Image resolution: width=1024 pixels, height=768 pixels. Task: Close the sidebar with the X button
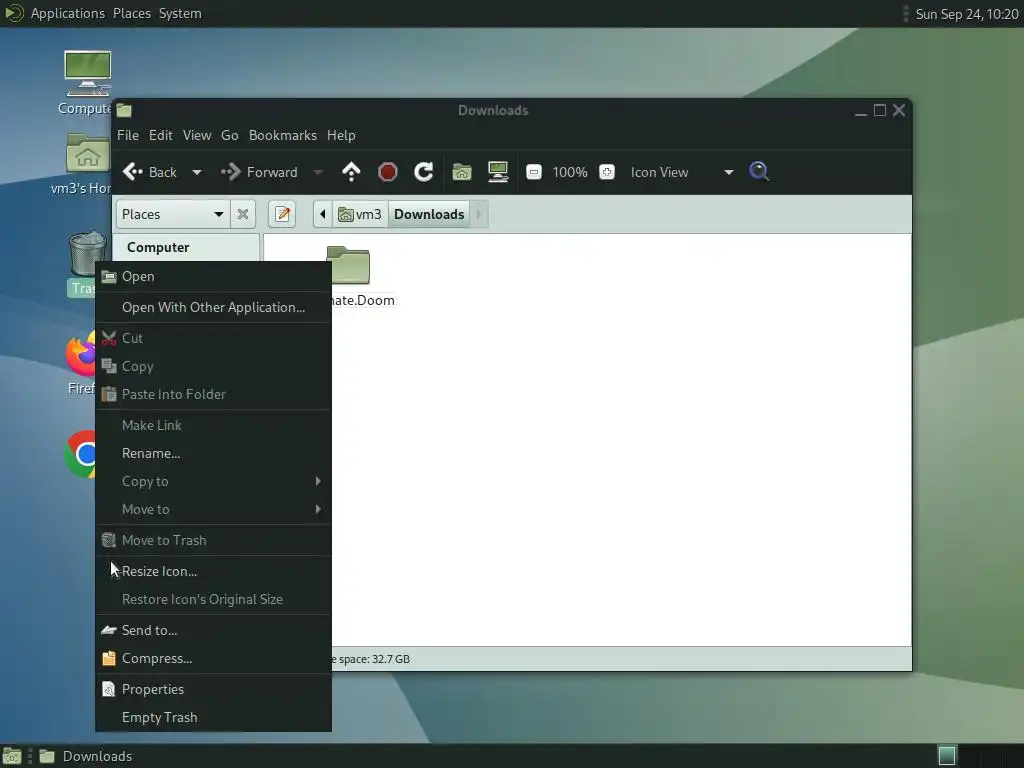pos(242,214)
